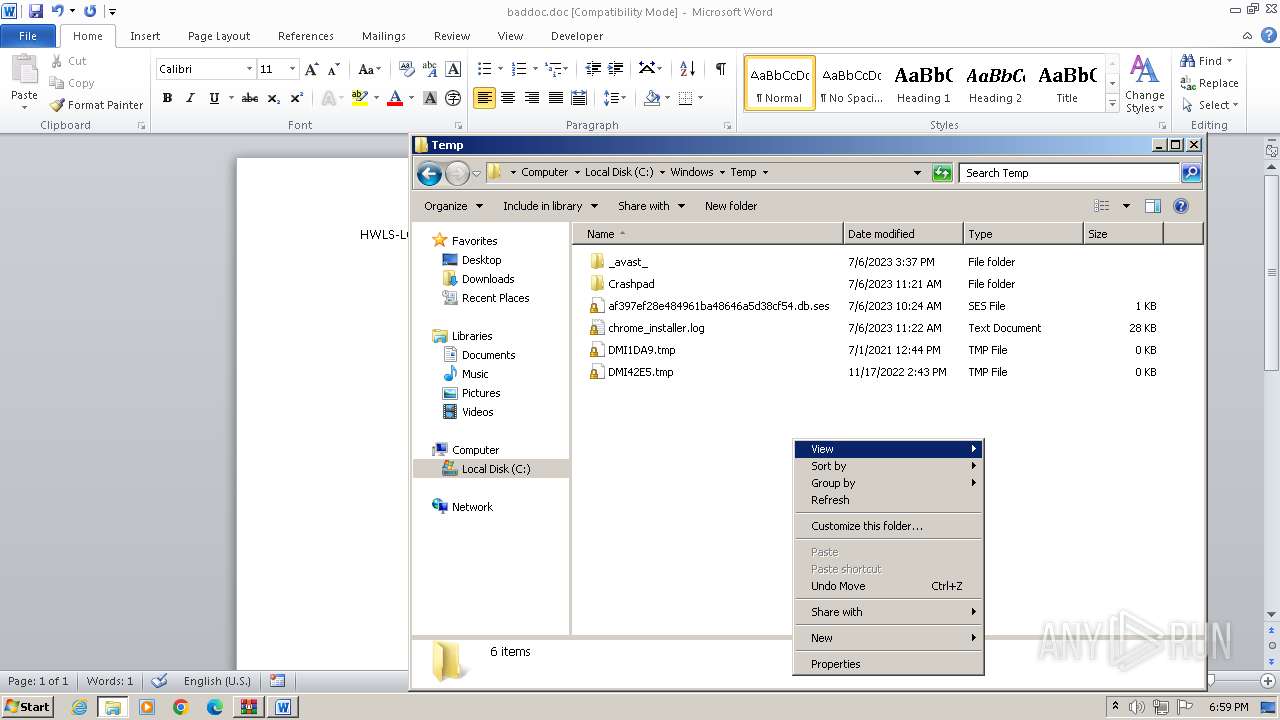Image resolution: width=1280 pixels, height=720 pixels.
Task: Apply the Heading 1 style
Action: pyautogui.click(x=923, y=84)
